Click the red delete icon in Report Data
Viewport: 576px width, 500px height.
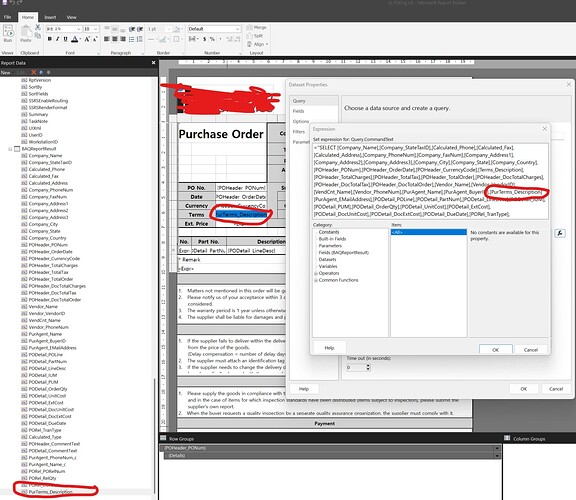33,72
